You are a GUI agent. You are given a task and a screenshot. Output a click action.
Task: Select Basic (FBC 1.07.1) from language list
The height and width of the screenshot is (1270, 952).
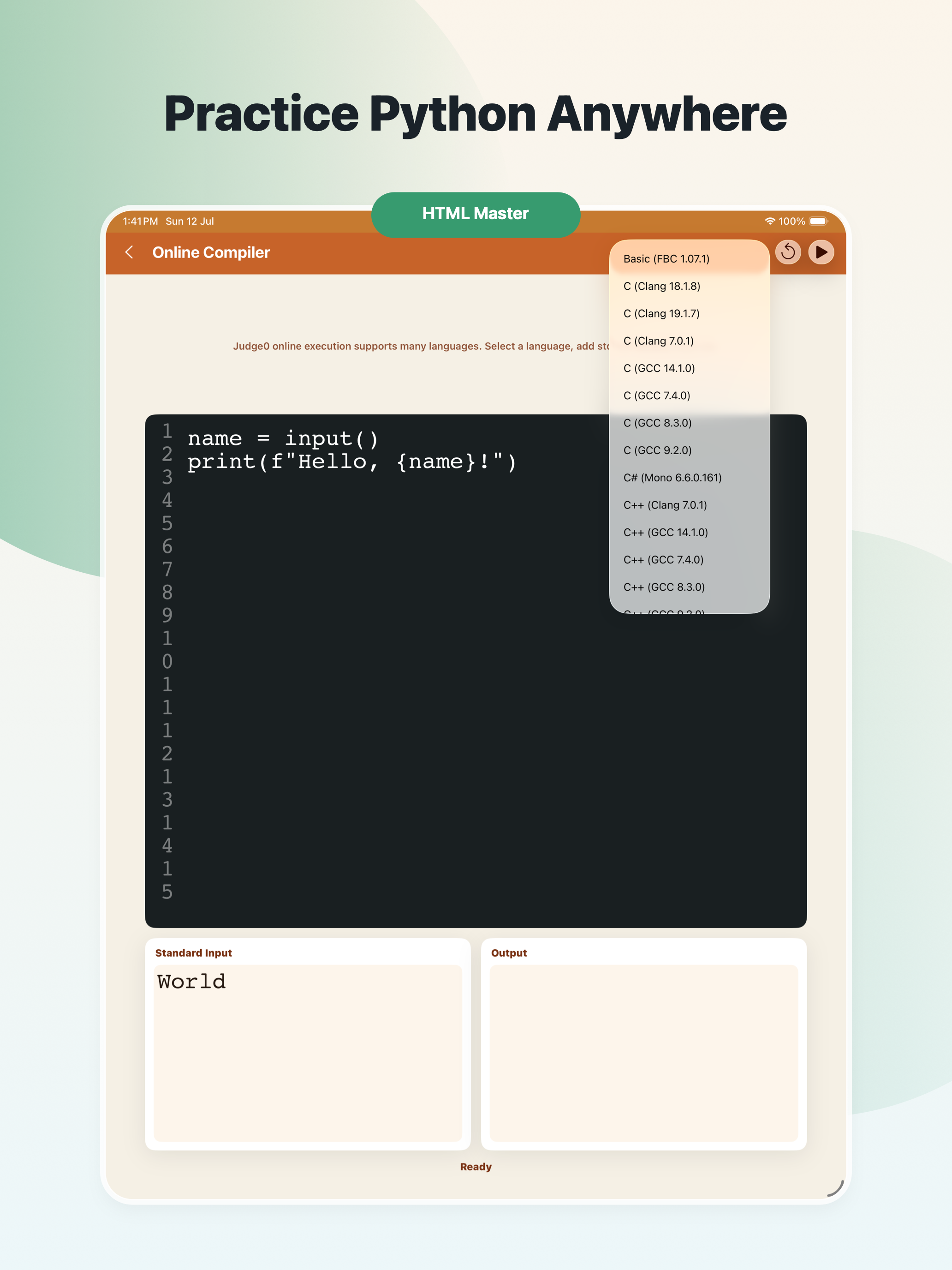click(x=689, y=259)
